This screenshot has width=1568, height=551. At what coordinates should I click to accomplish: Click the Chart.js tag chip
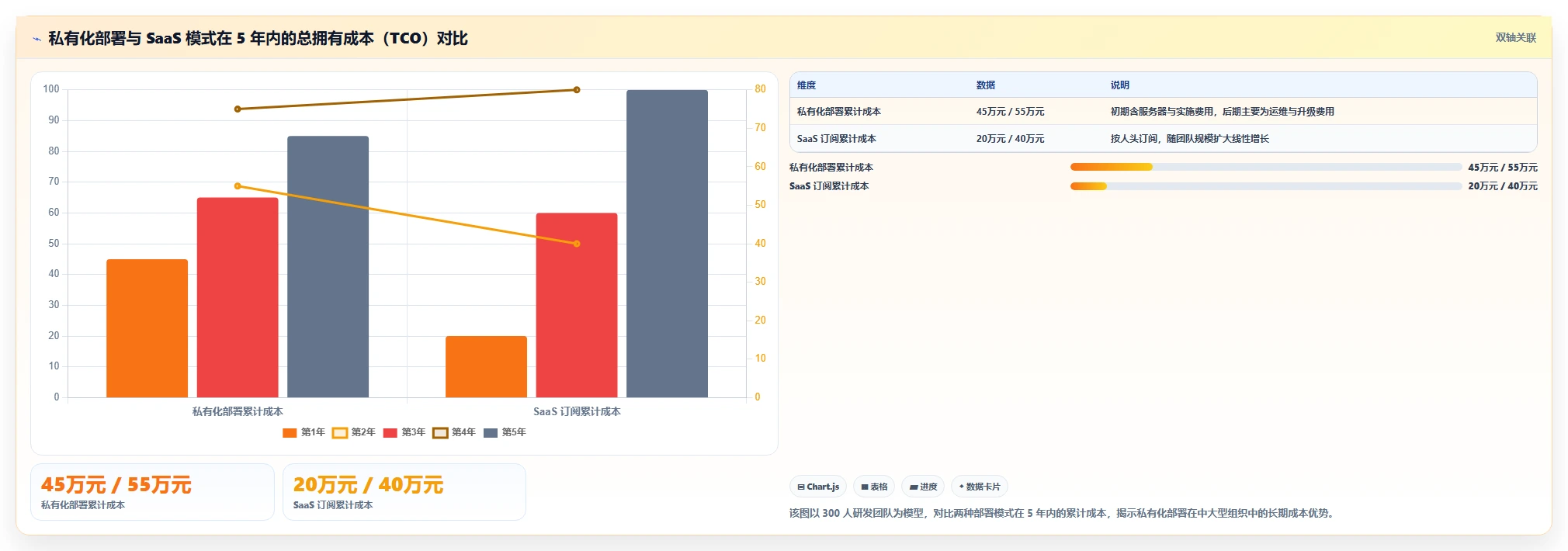(818, 487)
